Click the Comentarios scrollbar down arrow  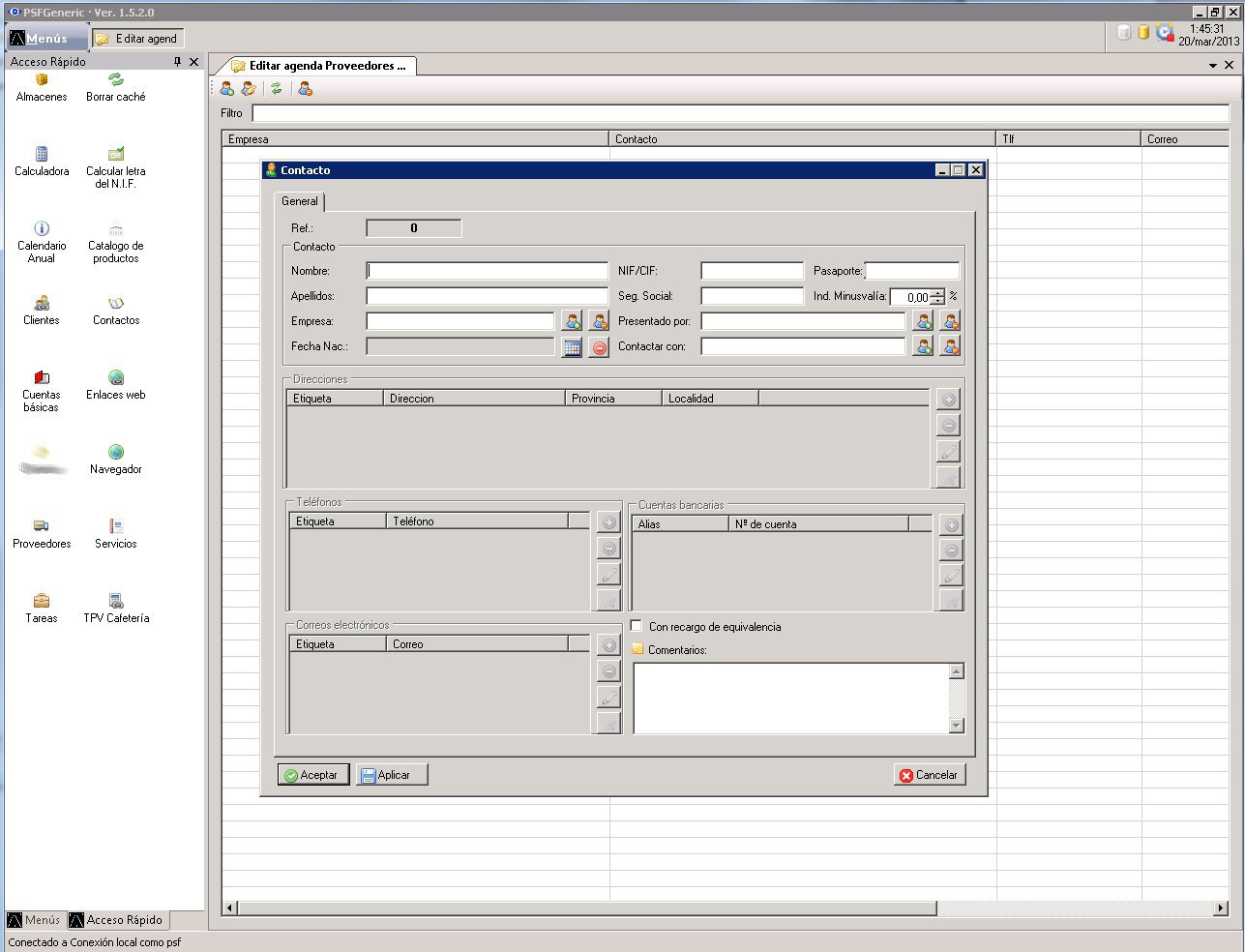(957, 726)
